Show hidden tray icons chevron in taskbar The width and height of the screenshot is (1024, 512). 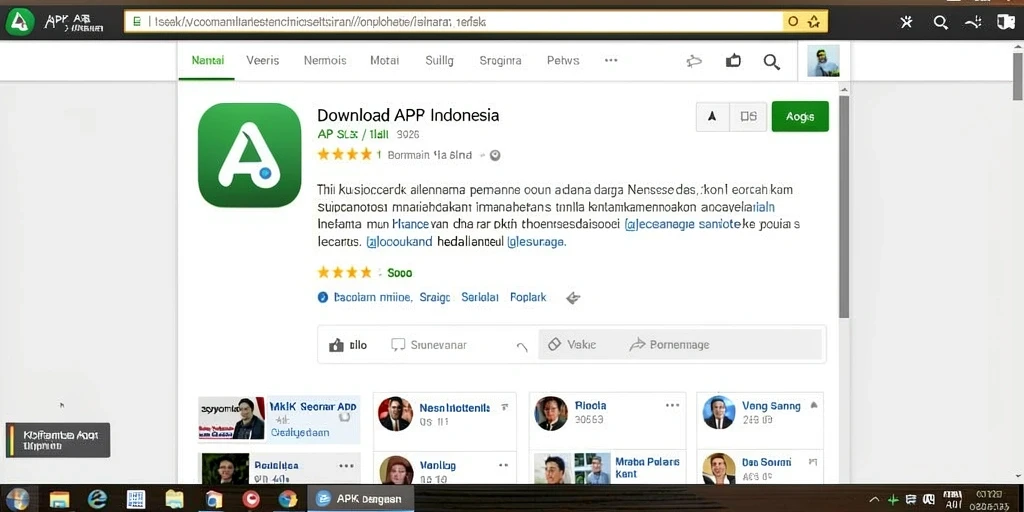(874, 500)
